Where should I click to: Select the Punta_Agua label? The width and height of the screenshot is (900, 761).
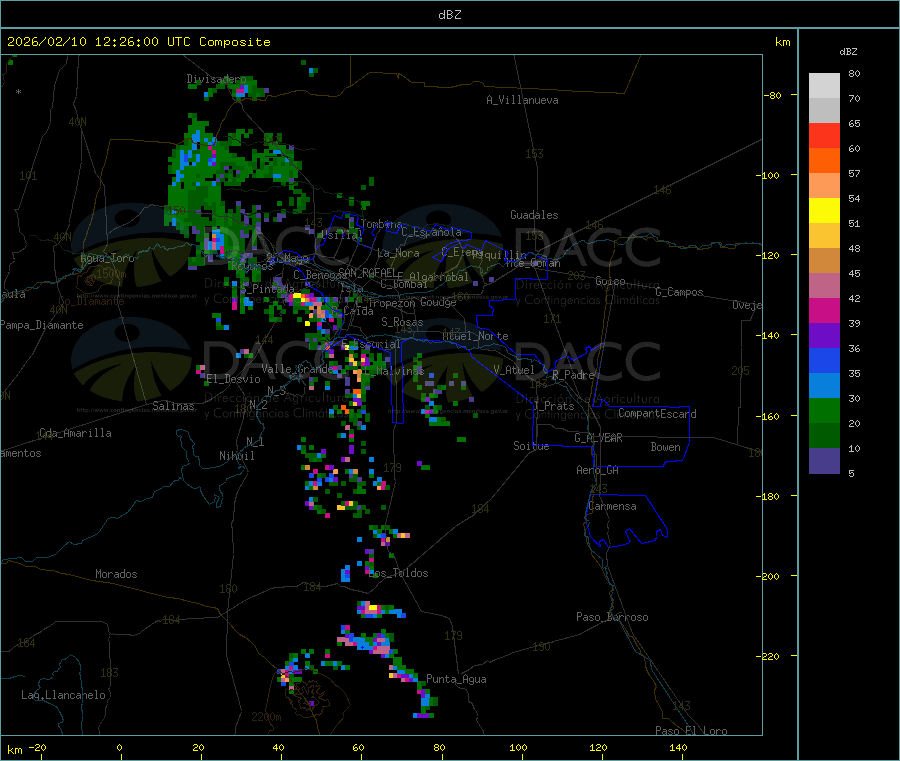[456, 679]
